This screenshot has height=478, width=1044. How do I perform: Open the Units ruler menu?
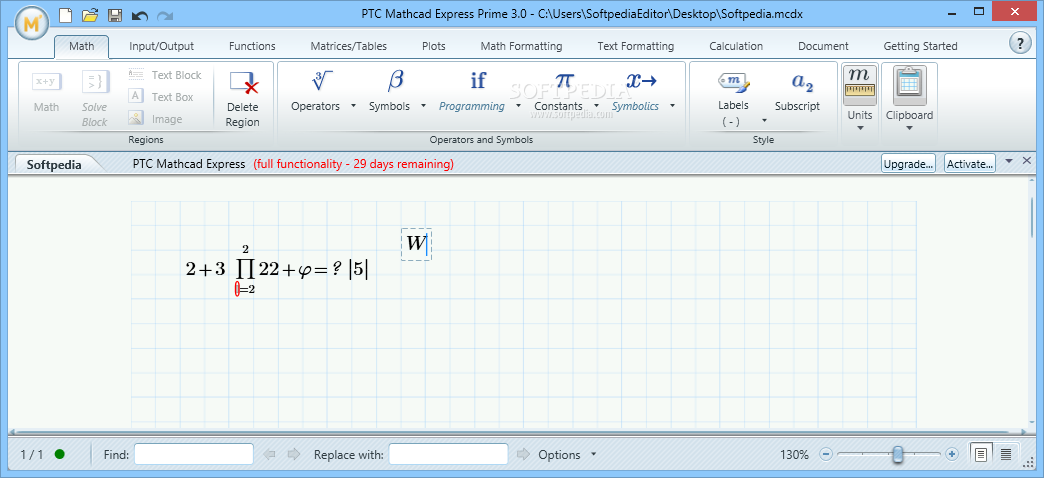click(x=860, y=85)
